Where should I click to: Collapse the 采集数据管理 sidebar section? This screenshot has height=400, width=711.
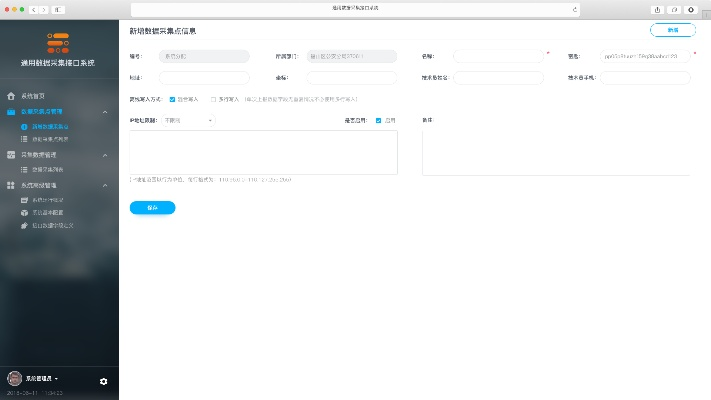[x=105, y=155]
